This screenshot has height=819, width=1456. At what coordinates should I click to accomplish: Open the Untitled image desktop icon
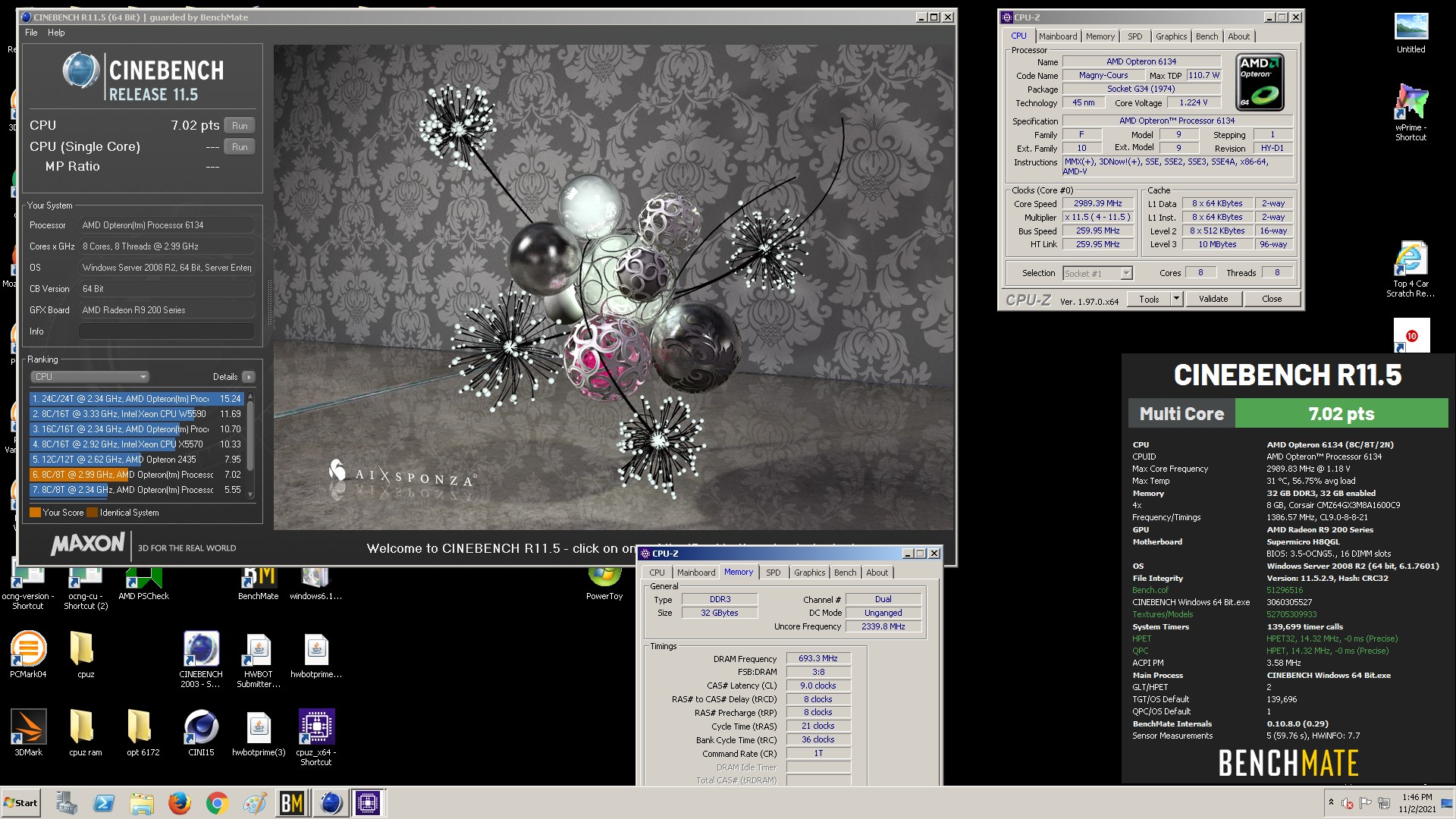(1410, 33)
